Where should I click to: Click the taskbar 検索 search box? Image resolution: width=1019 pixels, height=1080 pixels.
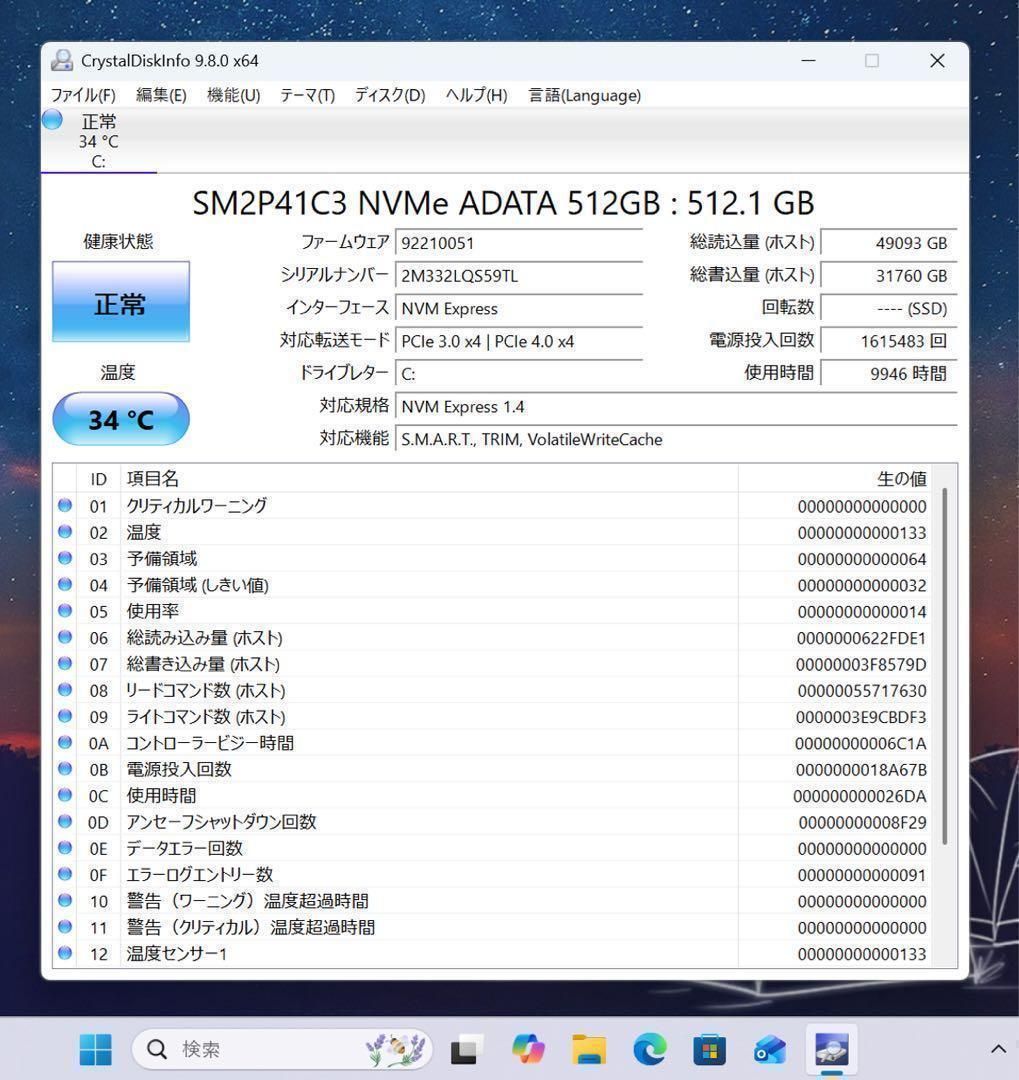click(282, 1049)
